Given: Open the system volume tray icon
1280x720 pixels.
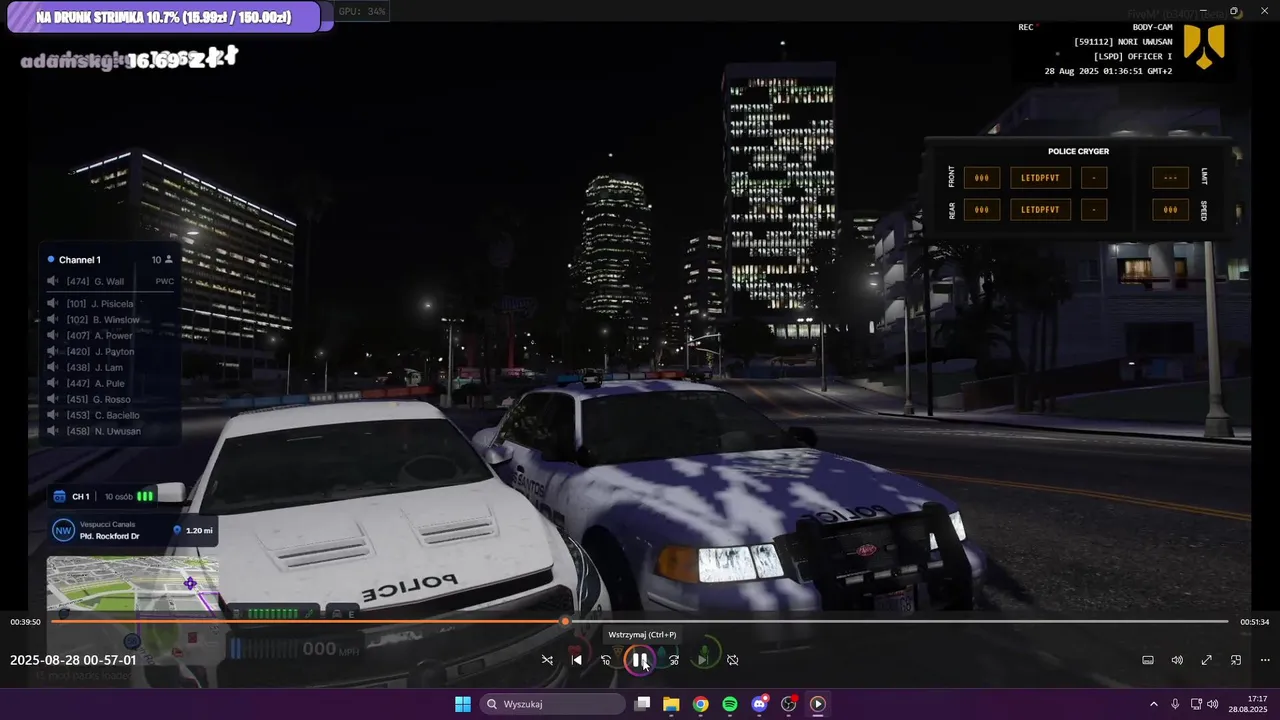Looking at the screenshot, I should [1212, 704].
